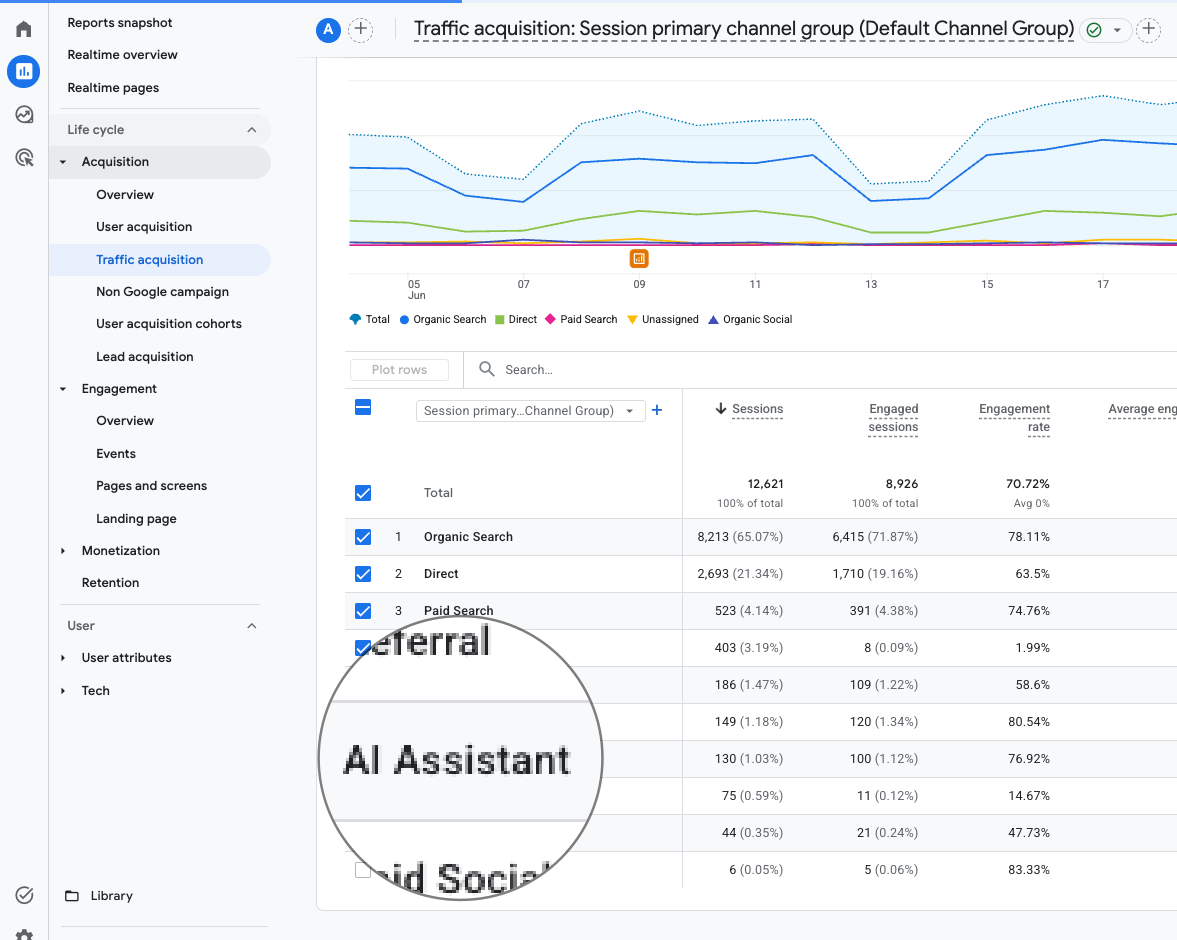The height and width of the screenshot is (940, 1177).
Task: Open the Session primary Channel Group dropdown
Action: [530, 411]
